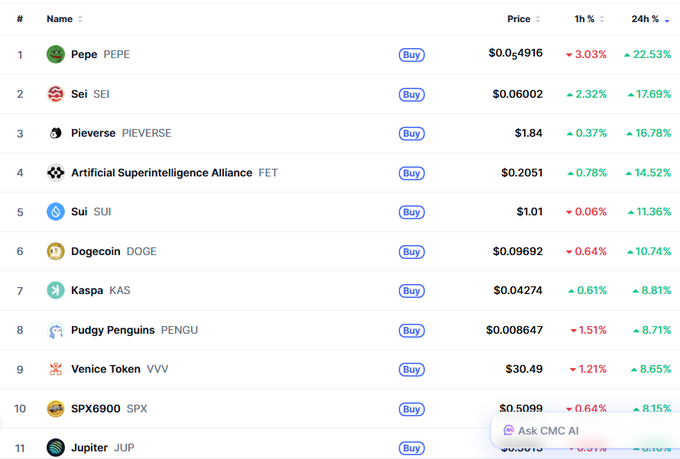Click Buy in the Jupiter row

[412, 448]
